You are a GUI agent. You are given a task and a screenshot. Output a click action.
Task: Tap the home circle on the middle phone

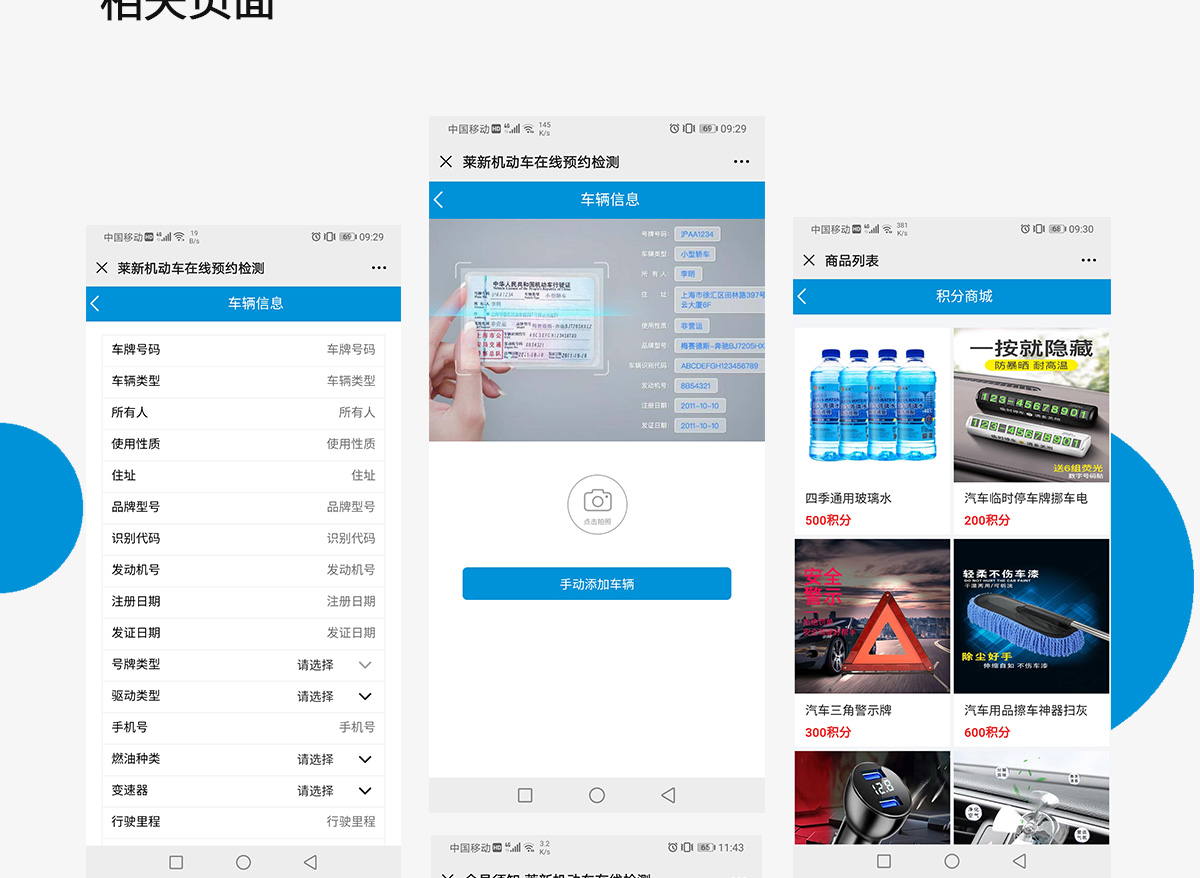coord(597,796)
